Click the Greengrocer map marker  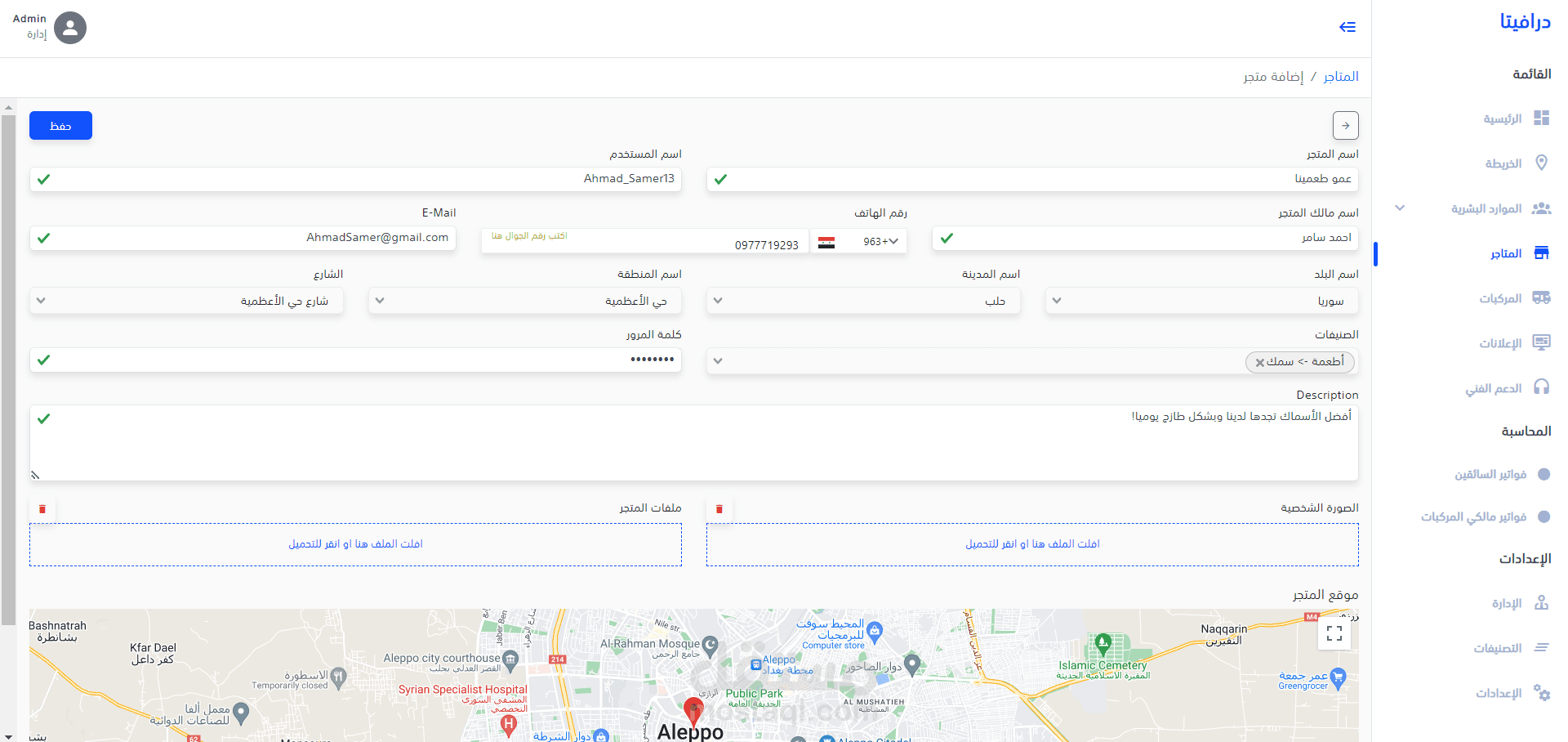[1338, 677]
